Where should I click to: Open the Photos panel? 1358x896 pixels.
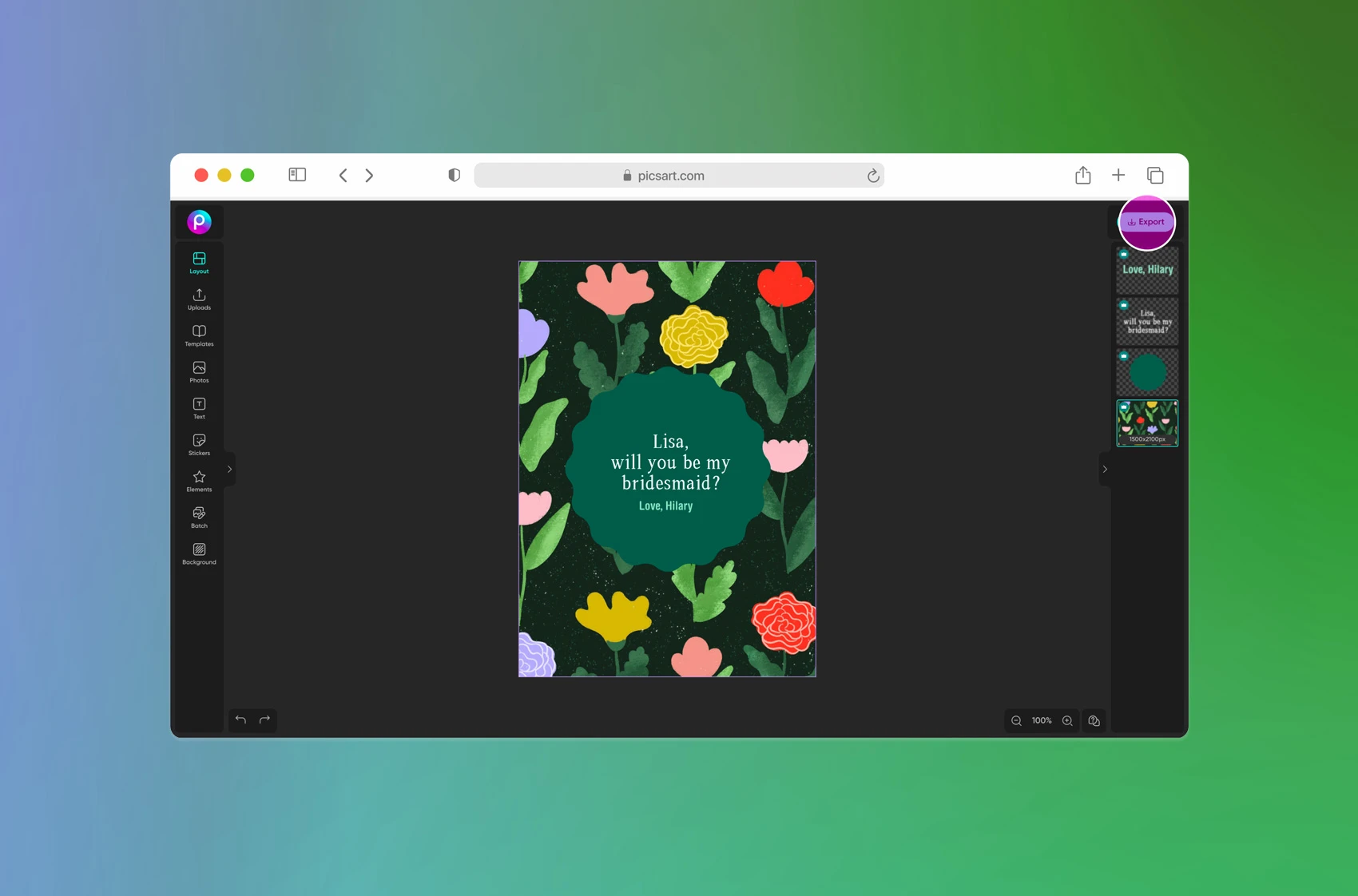198,371
